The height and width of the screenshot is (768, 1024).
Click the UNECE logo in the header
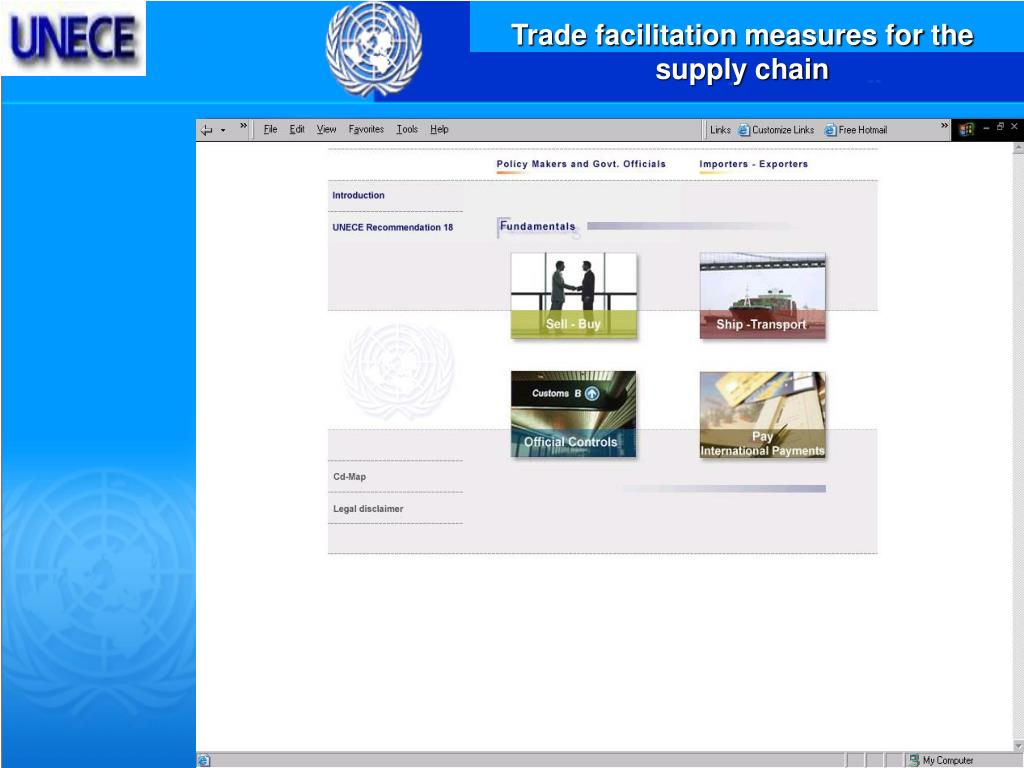[x=73, y=38]
